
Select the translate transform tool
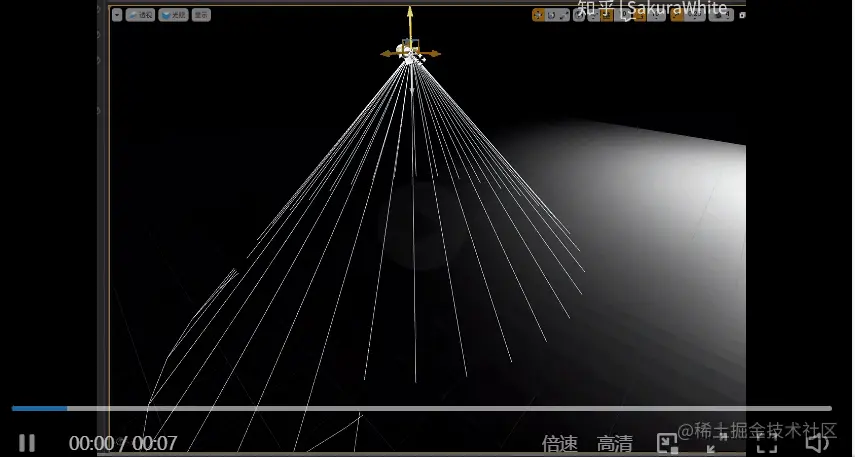pos(538,15)
